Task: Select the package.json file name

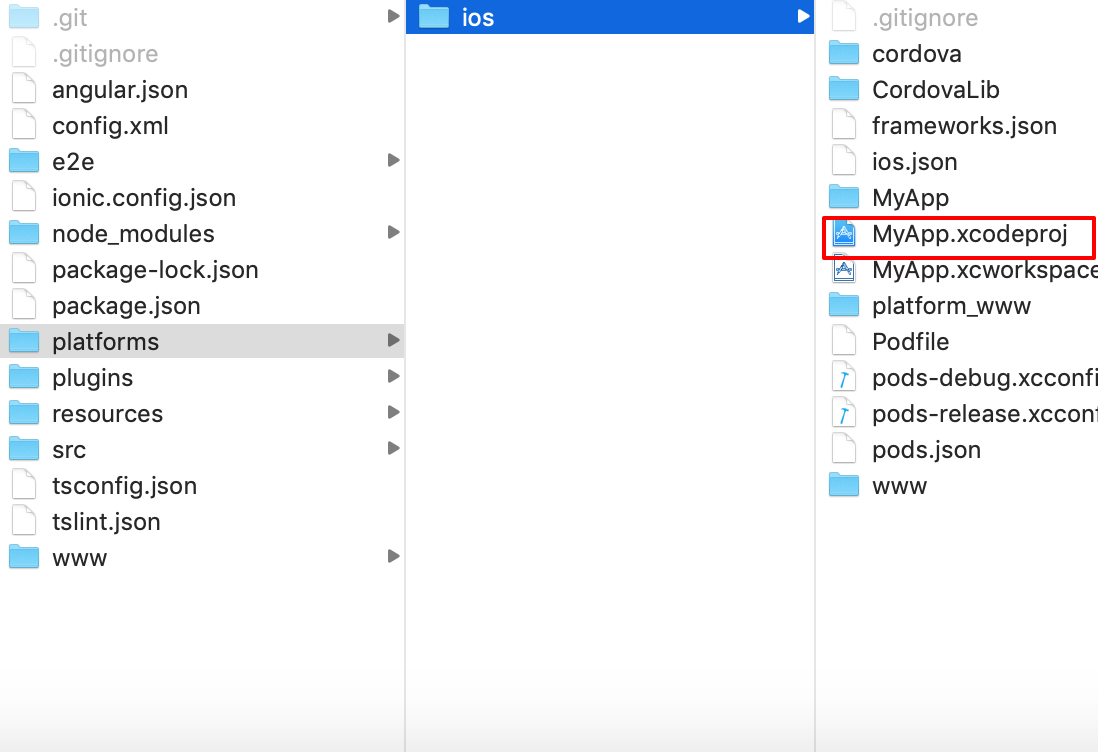Action: (x=126, y=306)
